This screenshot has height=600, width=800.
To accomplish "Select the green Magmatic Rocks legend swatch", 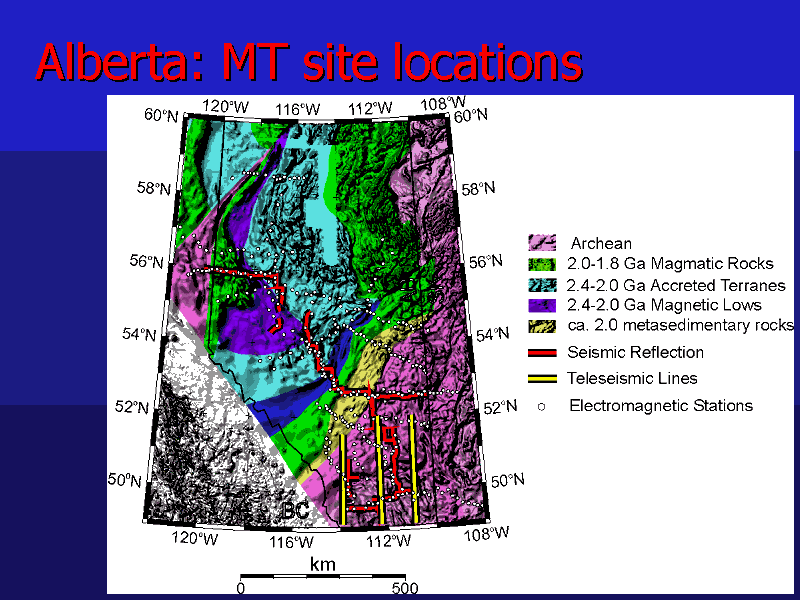I will point(542,264).
